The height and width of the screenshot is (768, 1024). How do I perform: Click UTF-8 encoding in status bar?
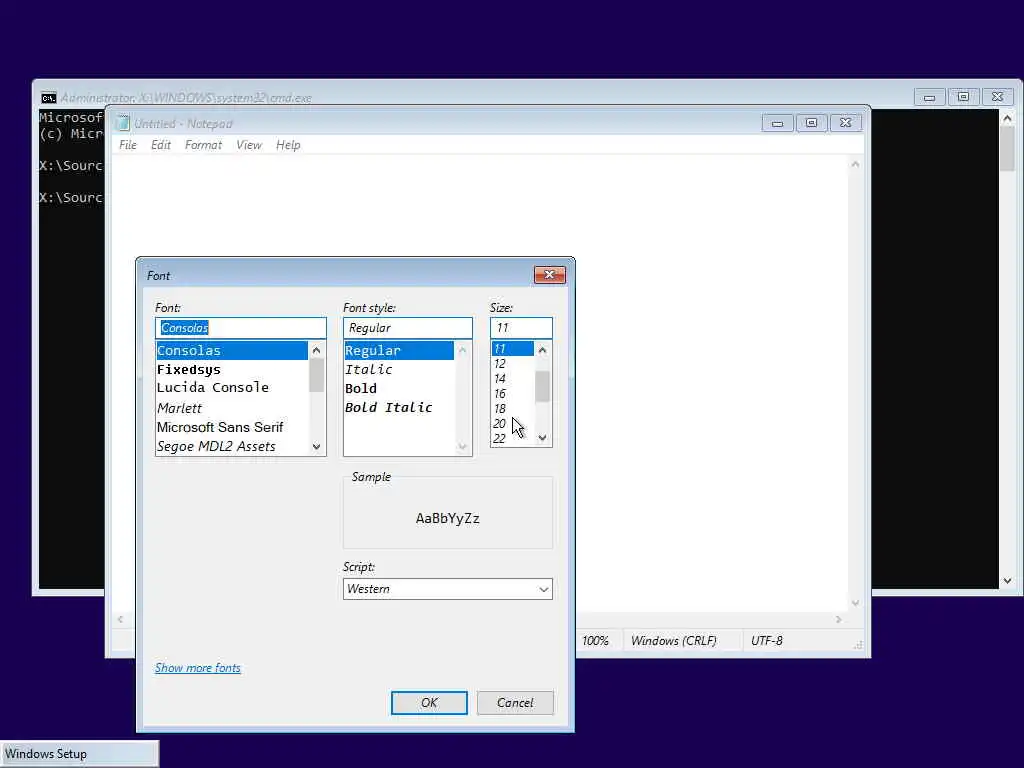[767, 641]
